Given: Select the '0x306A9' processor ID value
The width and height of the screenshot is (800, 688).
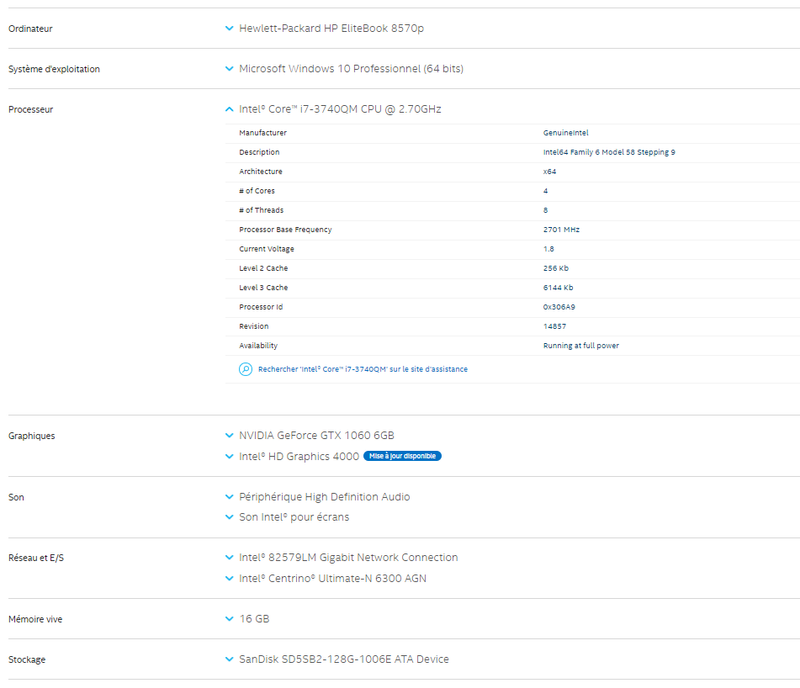Looking at the screenshot, I should [559, 307].
